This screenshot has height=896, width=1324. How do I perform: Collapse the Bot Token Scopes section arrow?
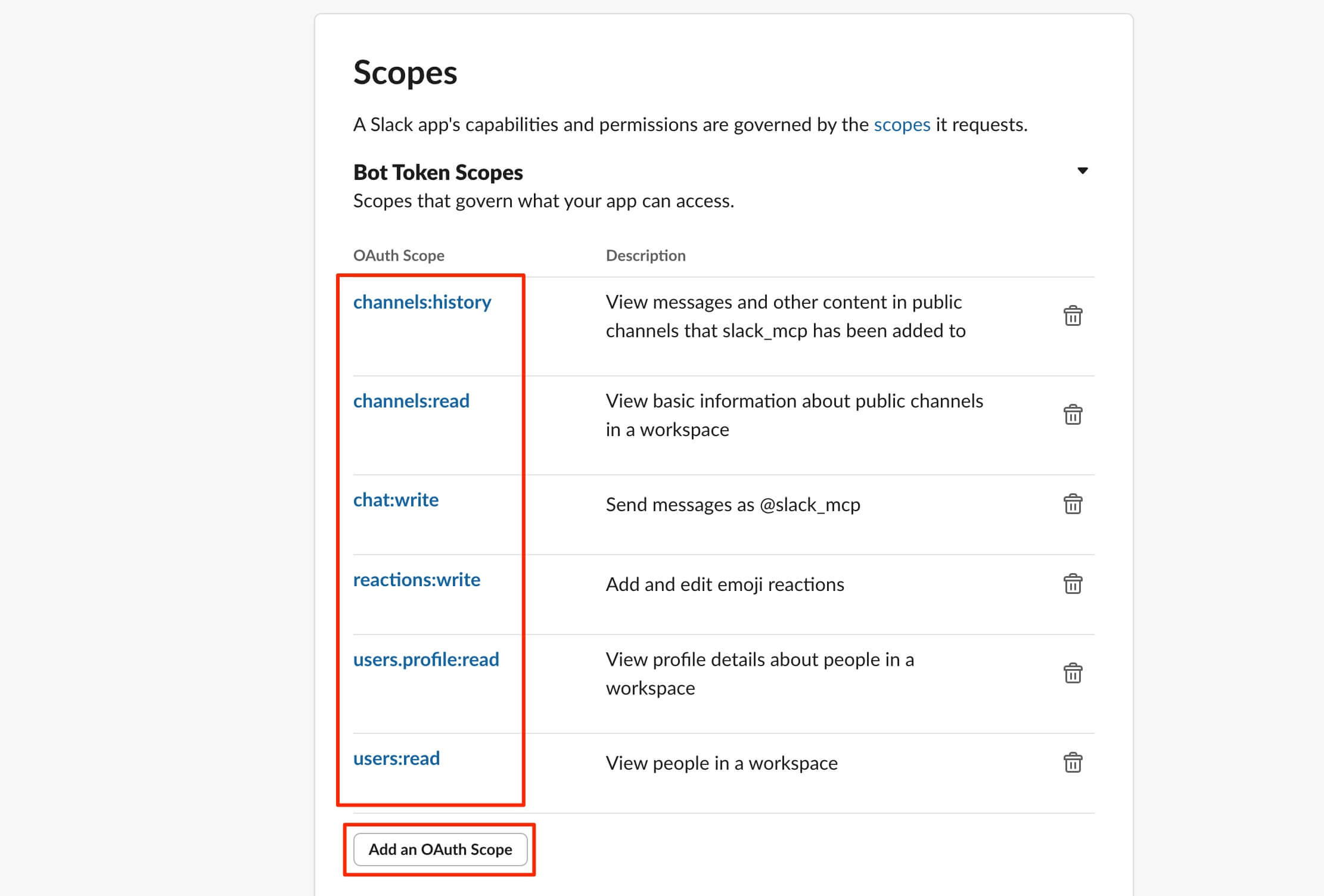click(1082, 171)
